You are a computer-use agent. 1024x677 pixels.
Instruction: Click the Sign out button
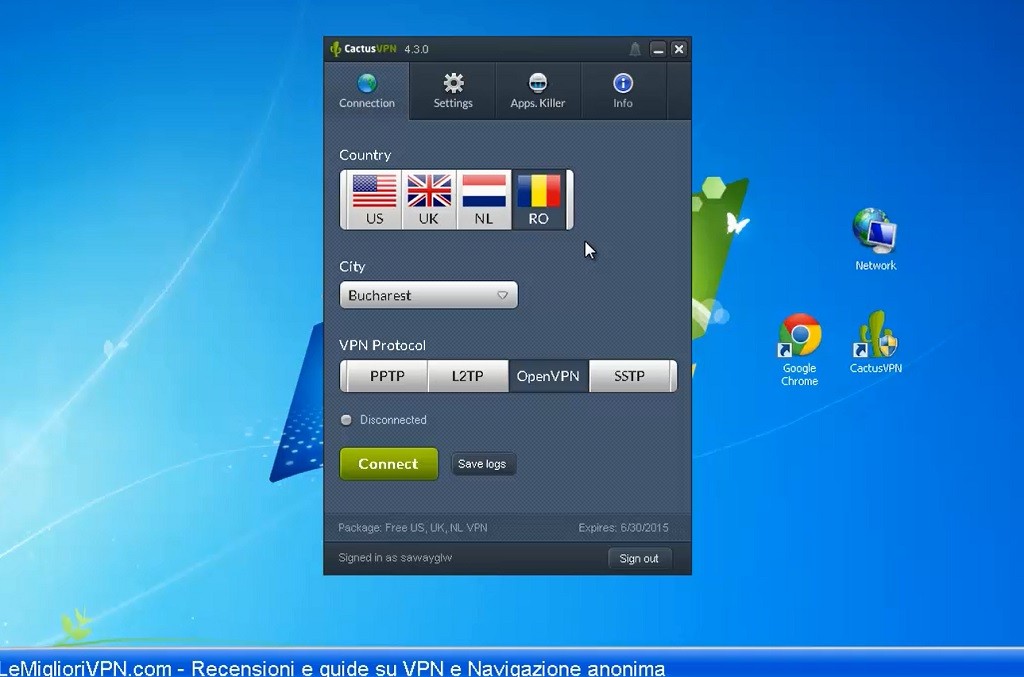(639, 558)
